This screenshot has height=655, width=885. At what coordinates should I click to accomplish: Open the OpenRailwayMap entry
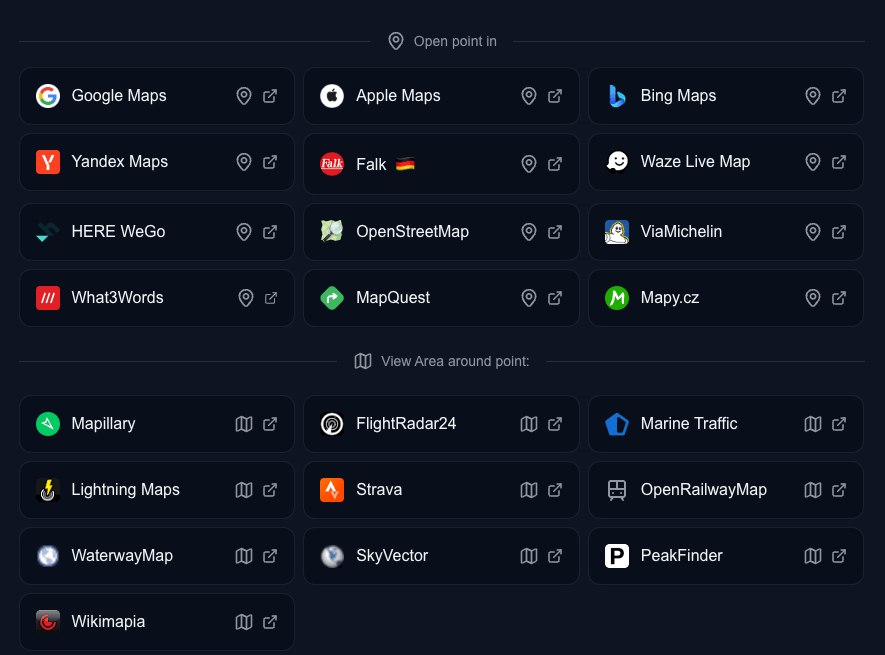click(x=703, y=490)
